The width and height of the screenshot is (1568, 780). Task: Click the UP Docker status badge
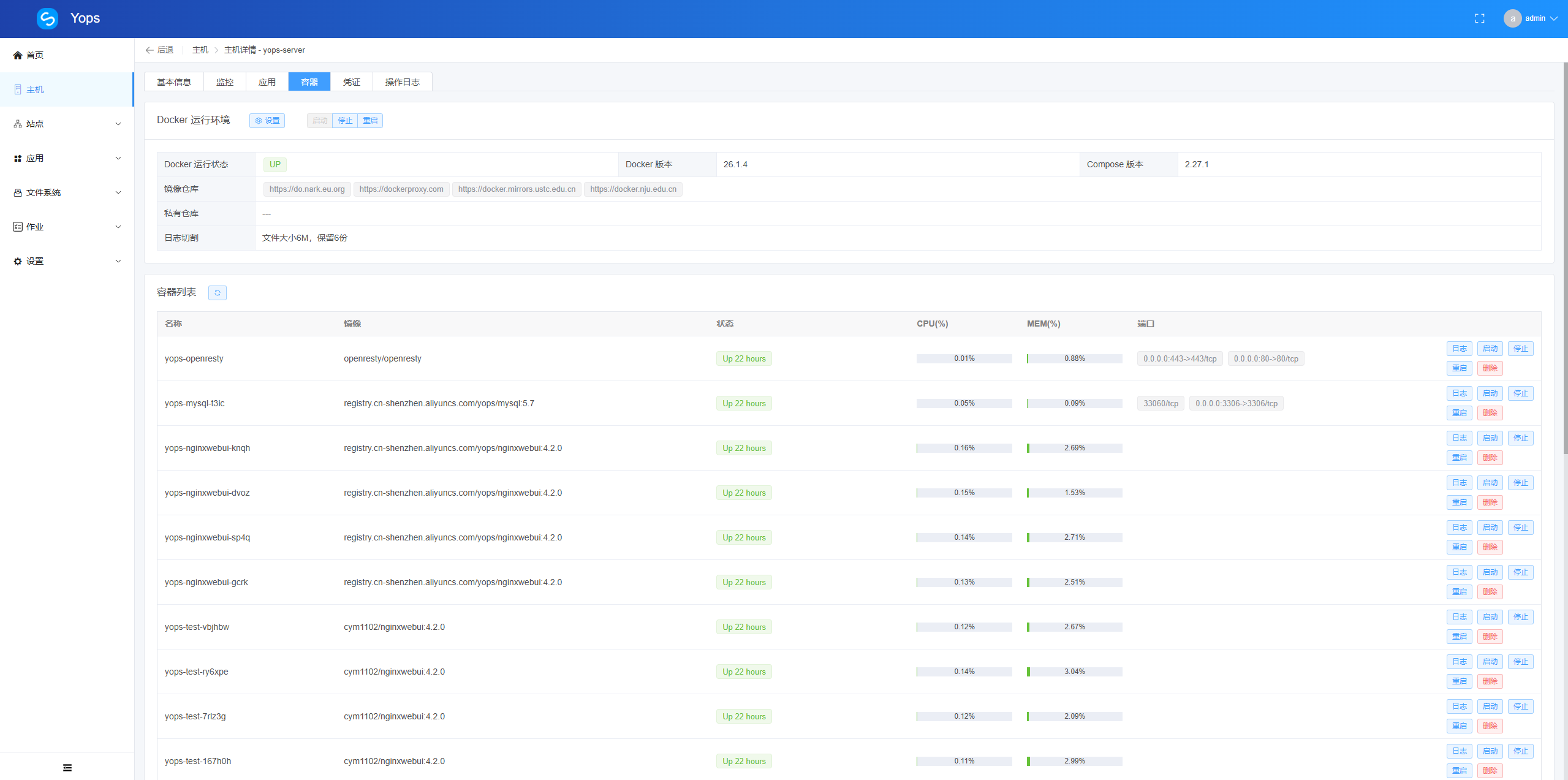[x=275, y=164]
